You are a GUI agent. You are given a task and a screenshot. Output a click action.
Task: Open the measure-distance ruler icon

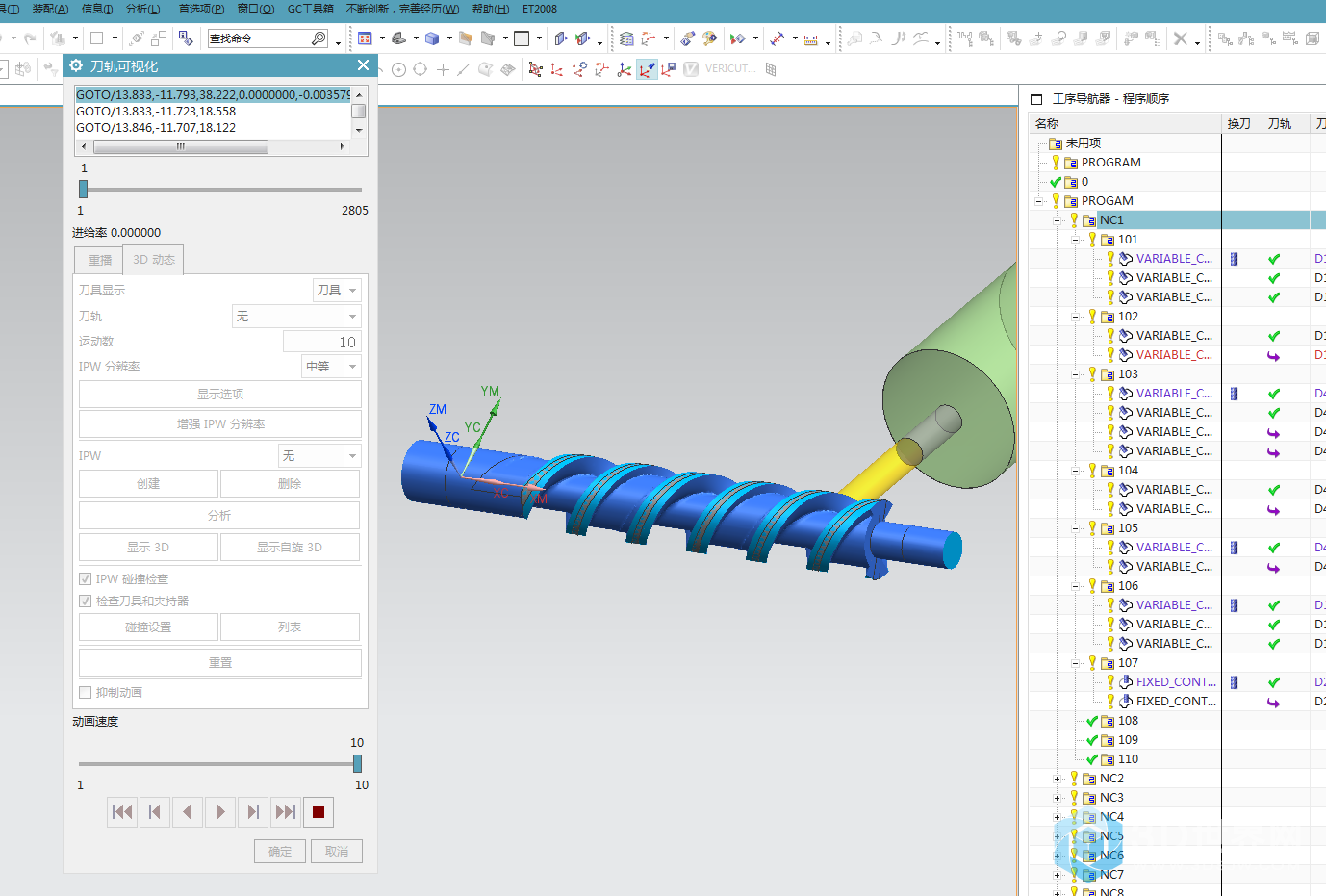coord(811,38)
